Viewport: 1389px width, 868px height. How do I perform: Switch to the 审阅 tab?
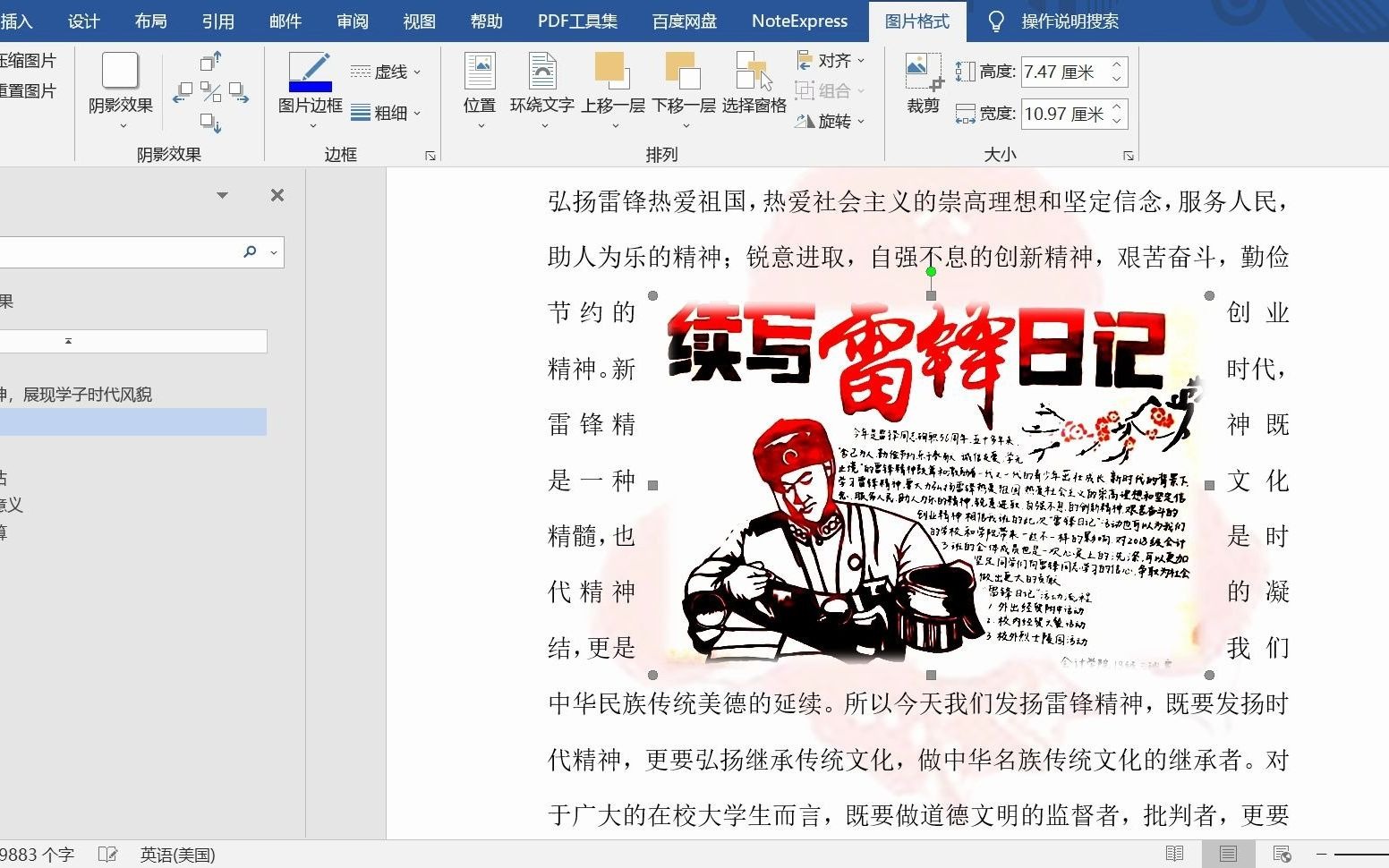(353, 21)
